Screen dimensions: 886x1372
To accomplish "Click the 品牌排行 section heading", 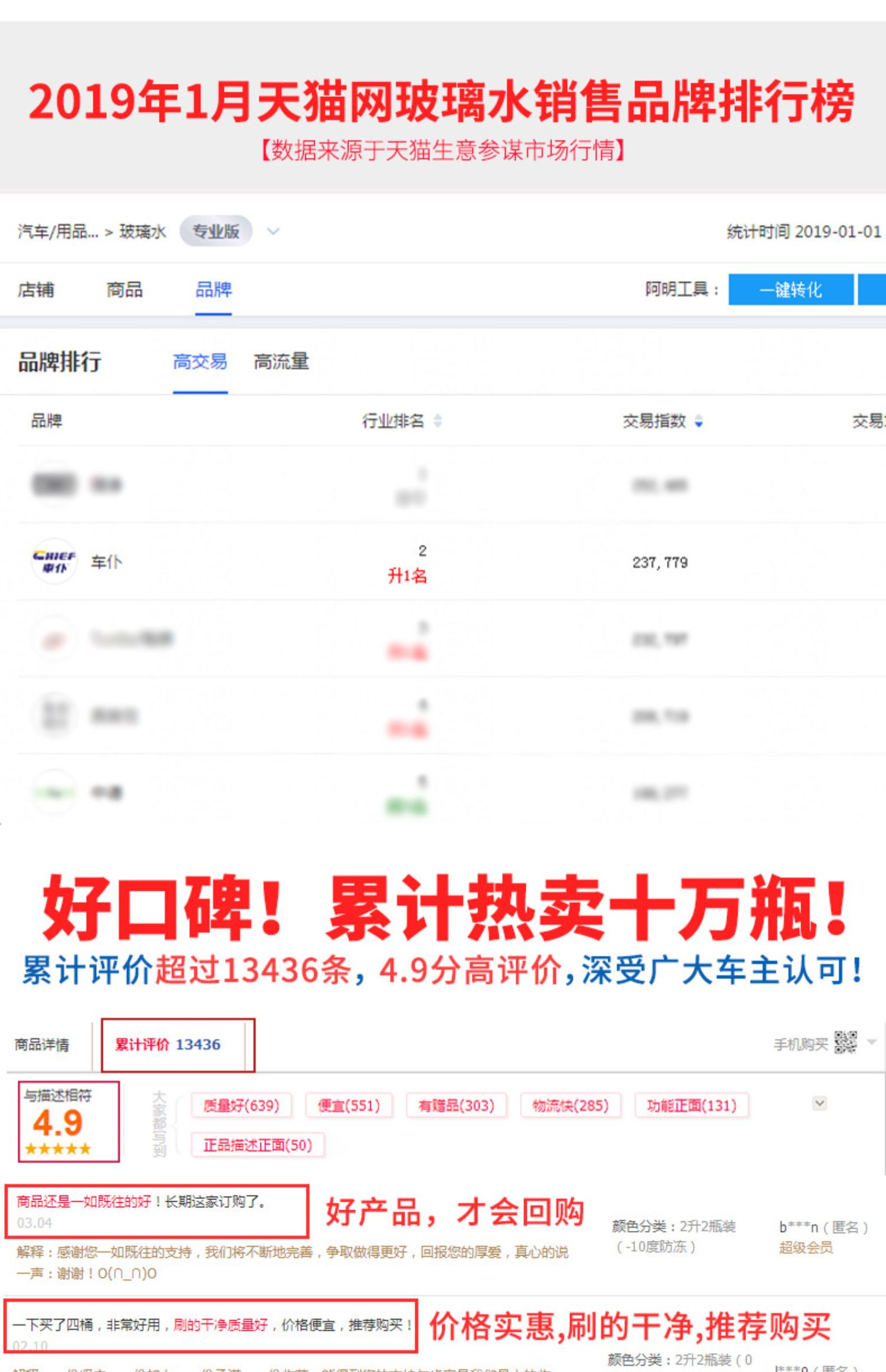I will 60,361.
